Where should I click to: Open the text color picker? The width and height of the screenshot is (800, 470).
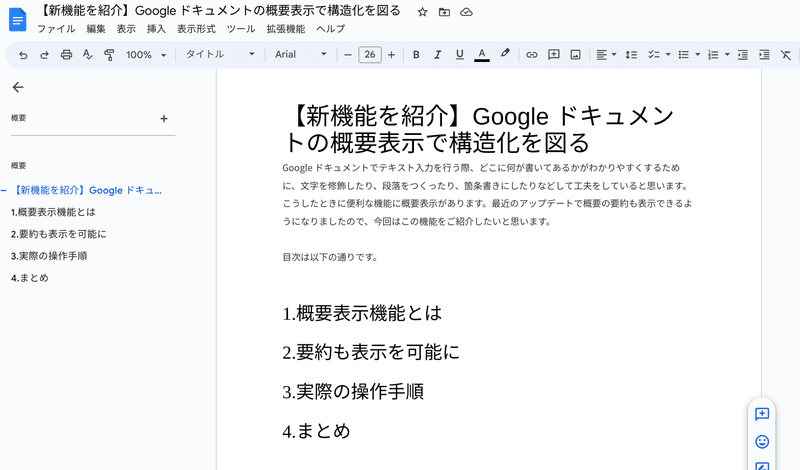(x=482, y=55)
